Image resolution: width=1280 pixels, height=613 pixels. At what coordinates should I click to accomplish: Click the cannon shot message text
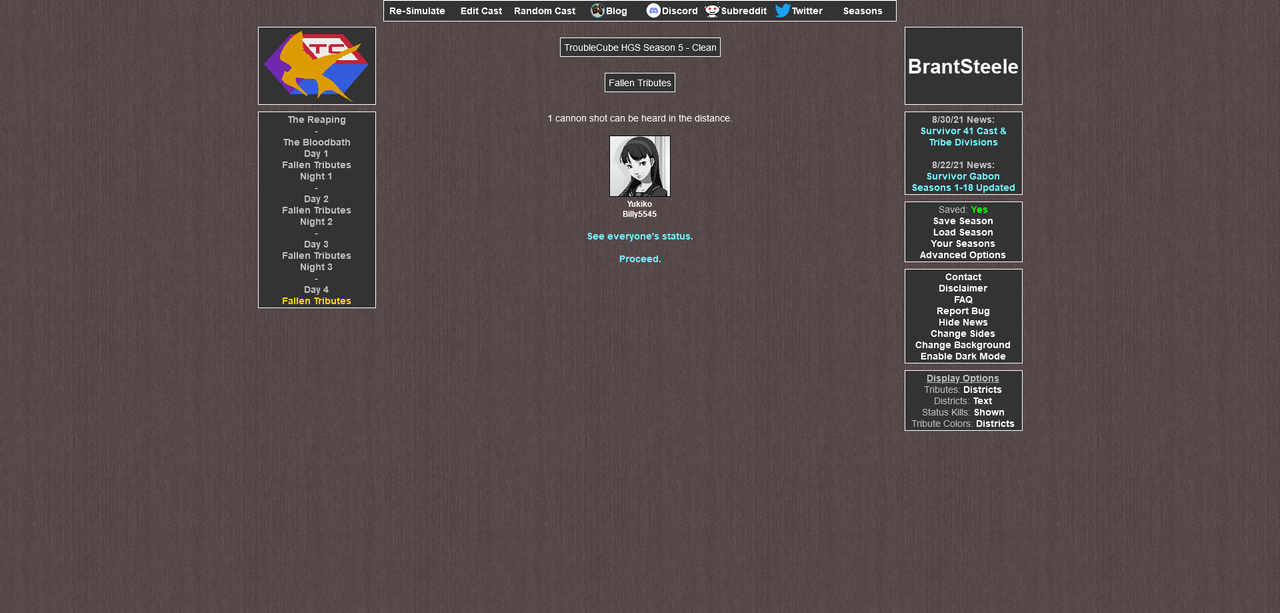(x=640, y=118)
